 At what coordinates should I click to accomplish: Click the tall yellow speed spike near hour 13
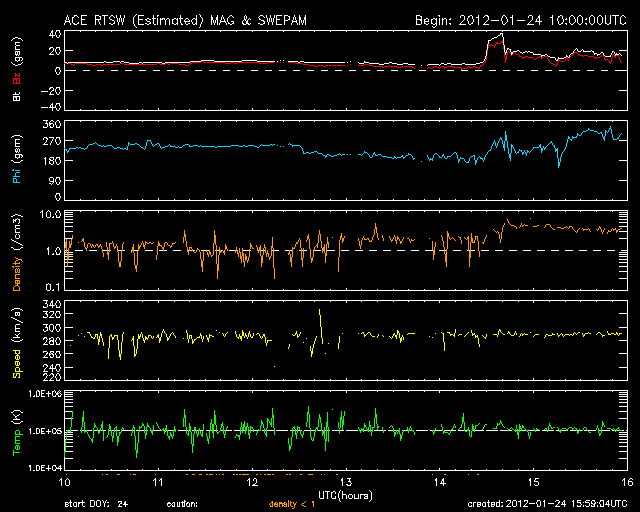[320, 311]
